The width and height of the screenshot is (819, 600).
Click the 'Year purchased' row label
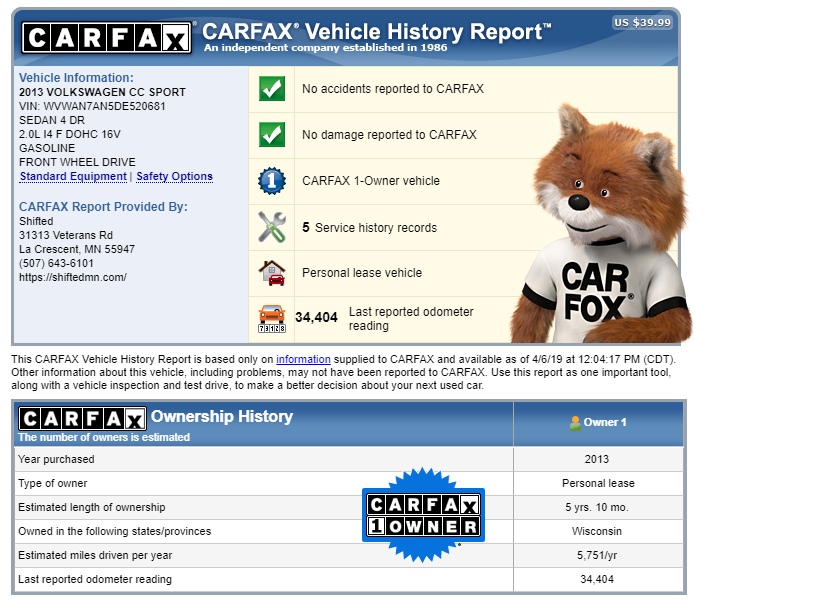tap(56, 460)
